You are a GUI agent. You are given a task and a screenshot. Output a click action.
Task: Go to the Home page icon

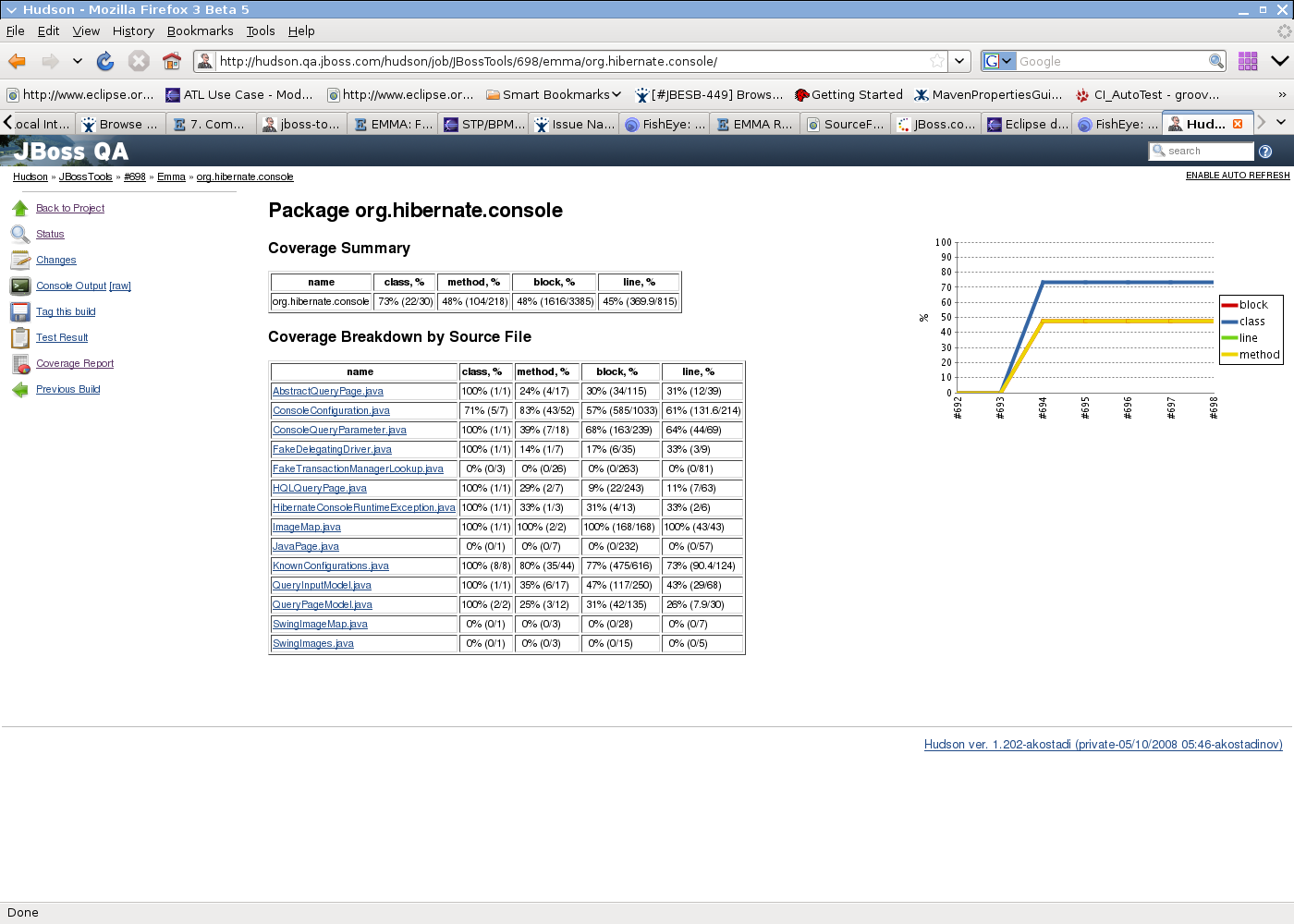point(172,61)
